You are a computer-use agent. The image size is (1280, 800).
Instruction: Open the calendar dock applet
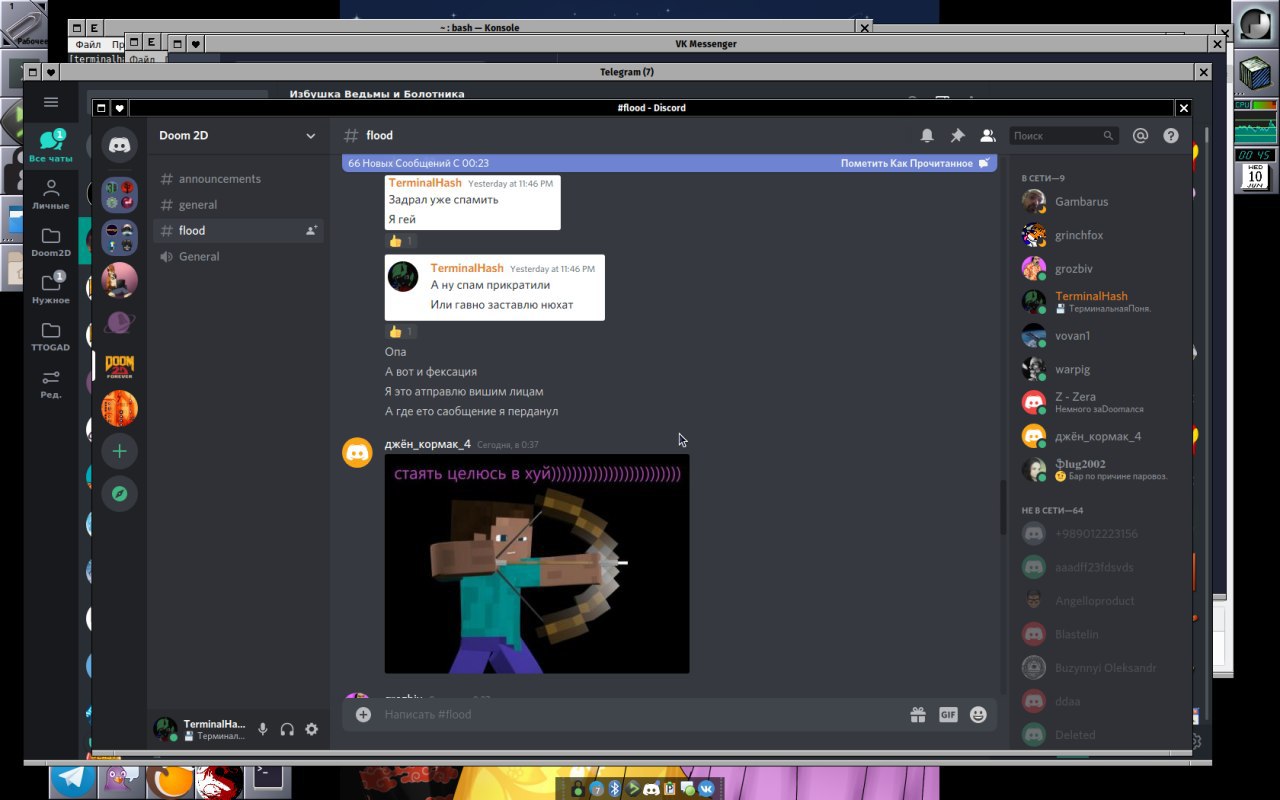pyautogui.click(x=1255, y=177)
